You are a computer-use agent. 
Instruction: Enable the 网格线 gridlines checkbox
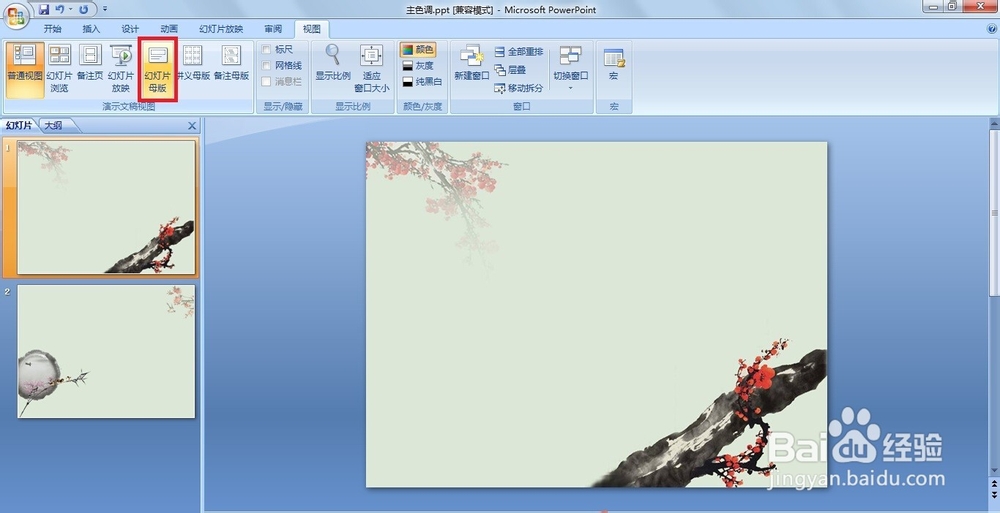point(266,65)
